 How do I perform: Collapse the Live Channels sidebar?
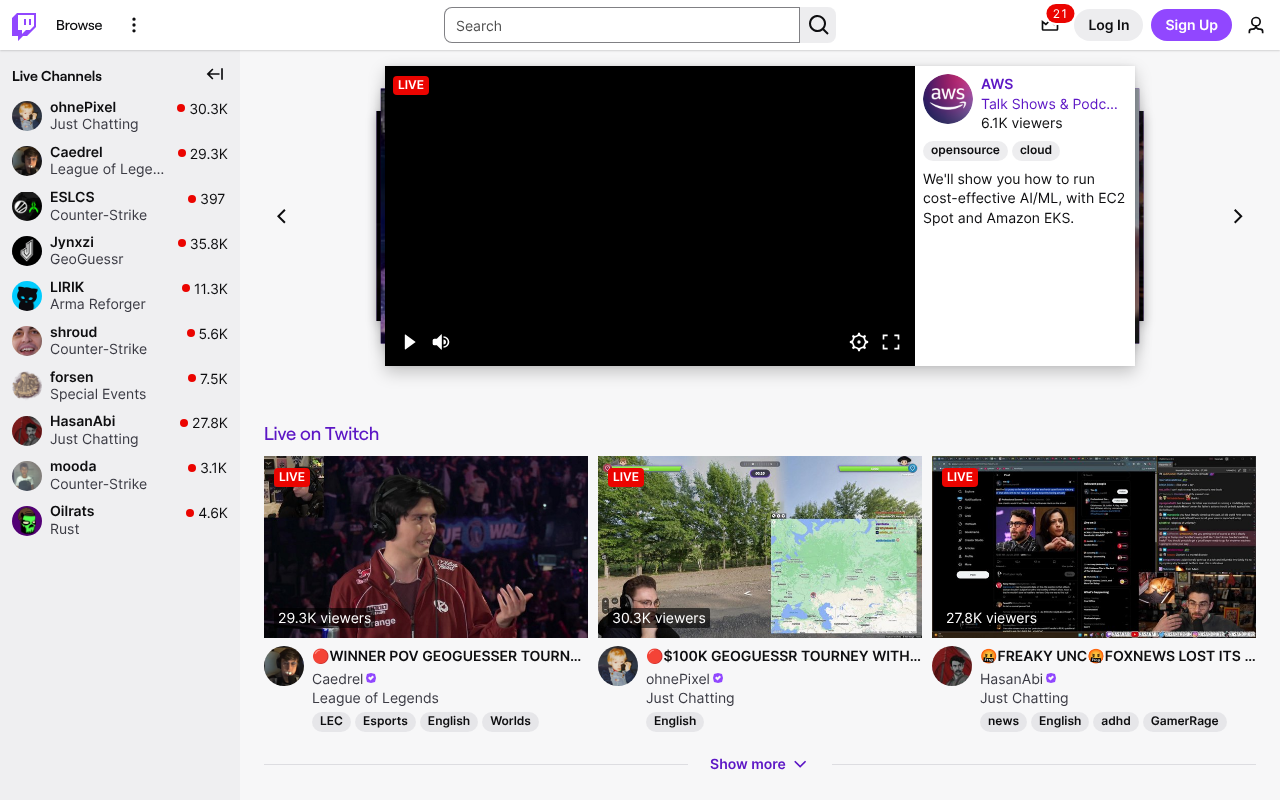coord(215,74)
